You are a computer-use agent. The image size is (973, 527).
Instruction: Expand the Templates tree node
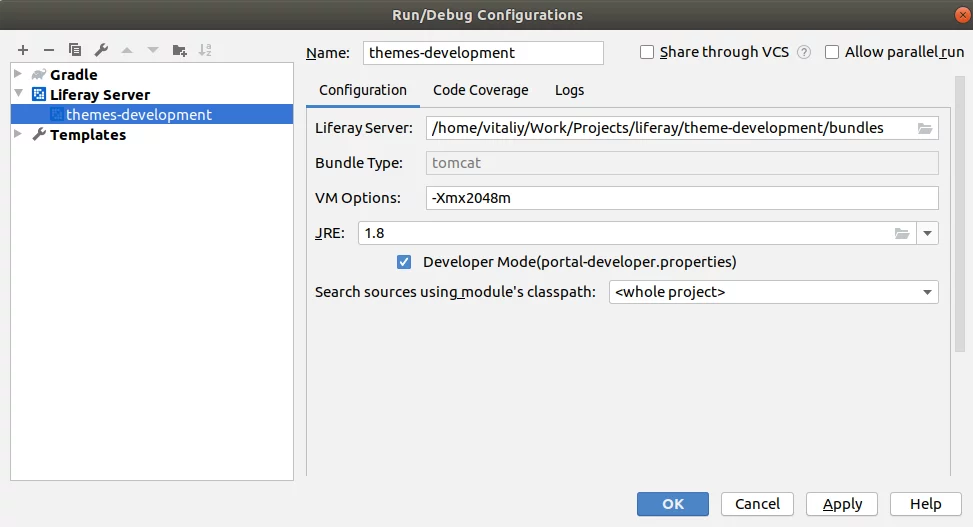point(18,133)
